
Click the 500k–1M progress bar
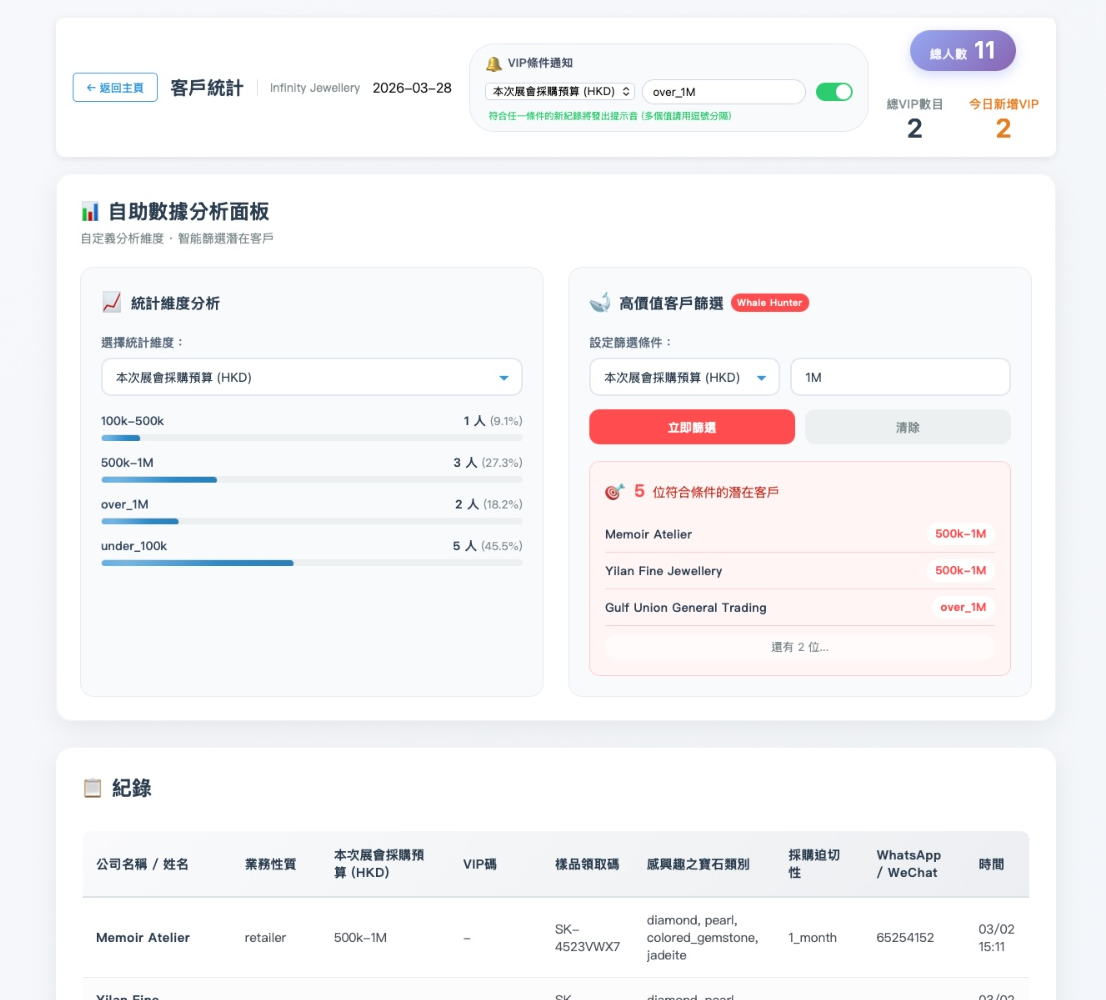coord(312,480)
